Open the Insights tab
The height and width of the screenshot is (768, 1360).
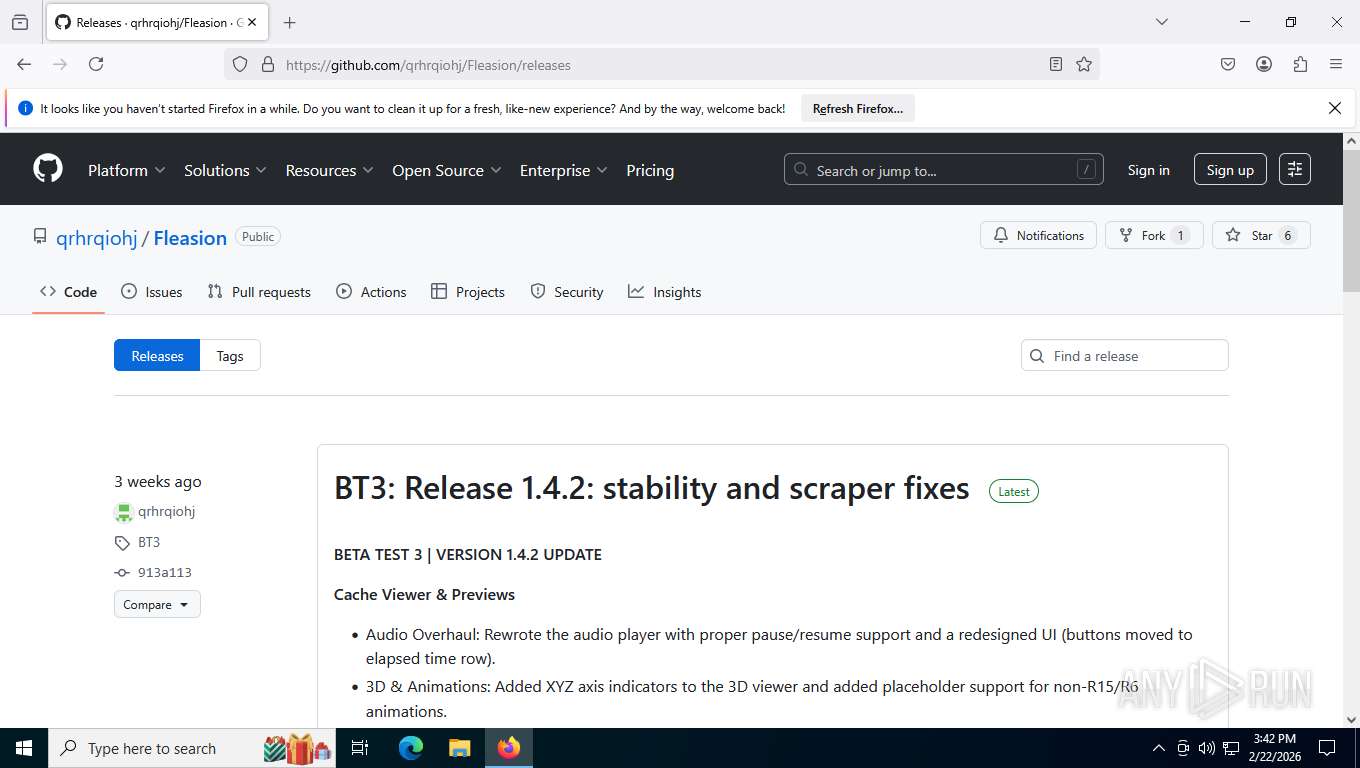tap(664, 292)
